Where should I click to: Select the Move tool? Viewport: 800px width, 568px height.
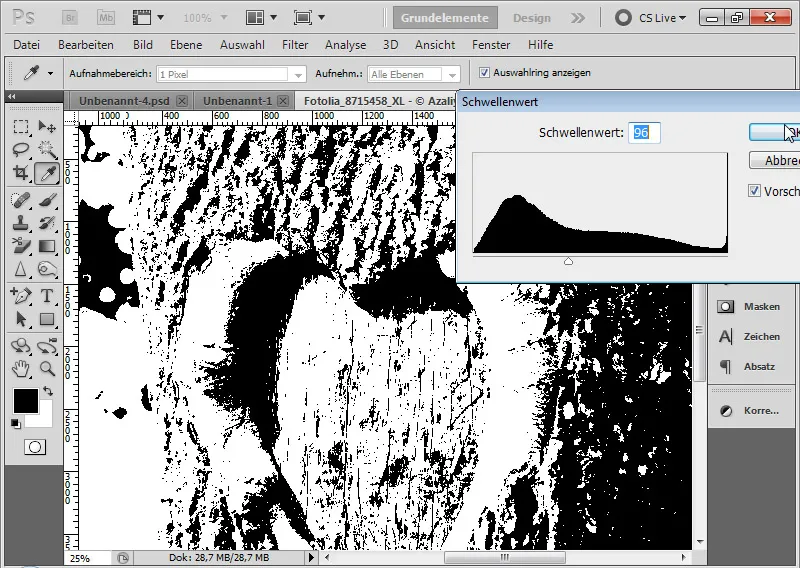tap(47, 126)
